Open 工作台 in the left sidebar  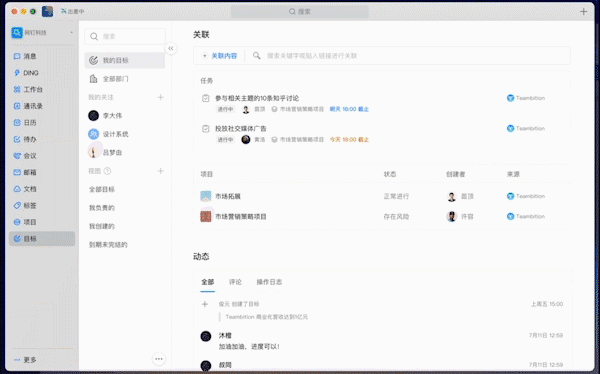coord(42,89)
